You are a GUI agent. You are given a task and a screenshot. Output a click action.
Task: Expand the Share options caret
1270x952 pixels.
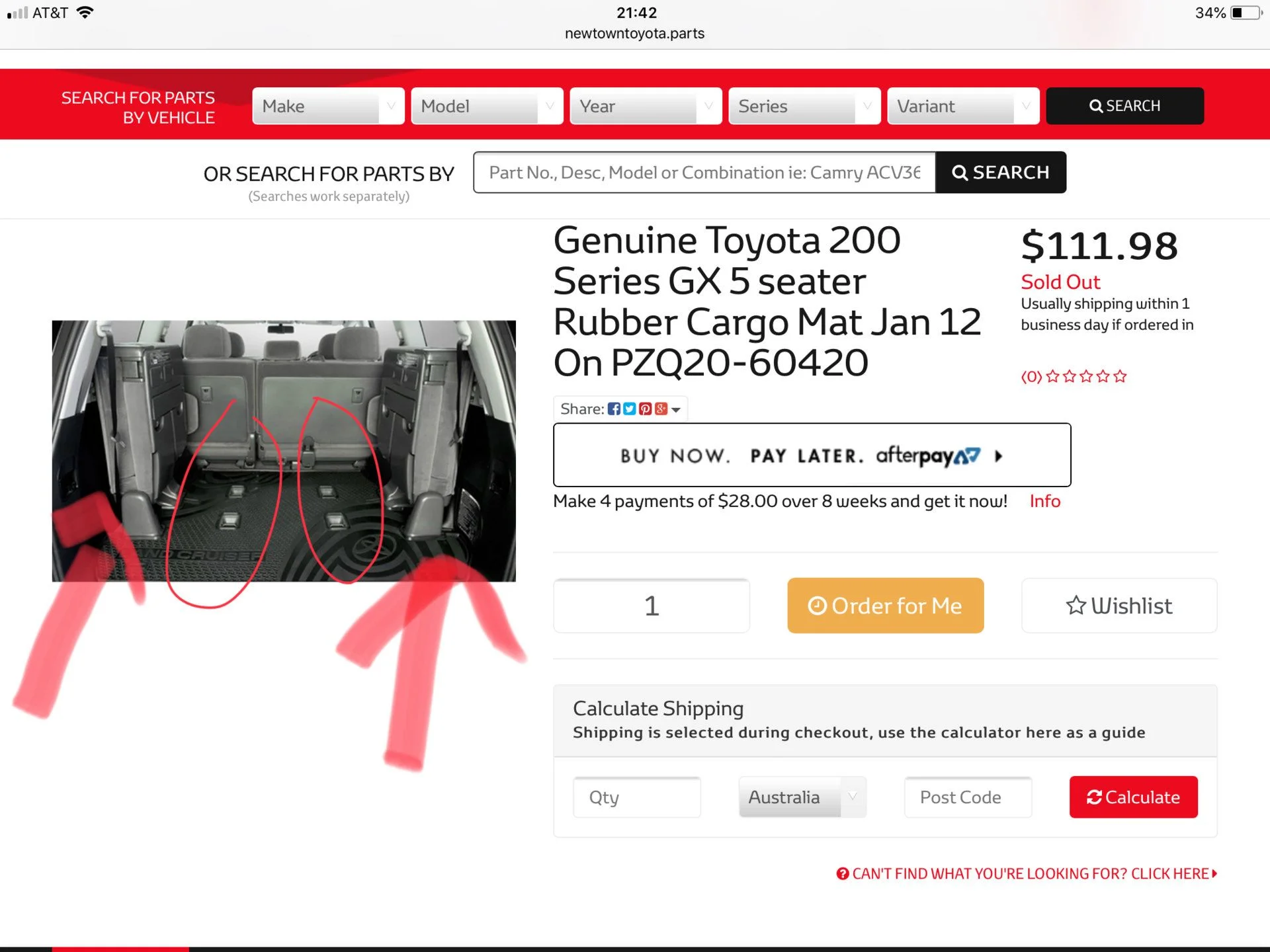(676, 410)
